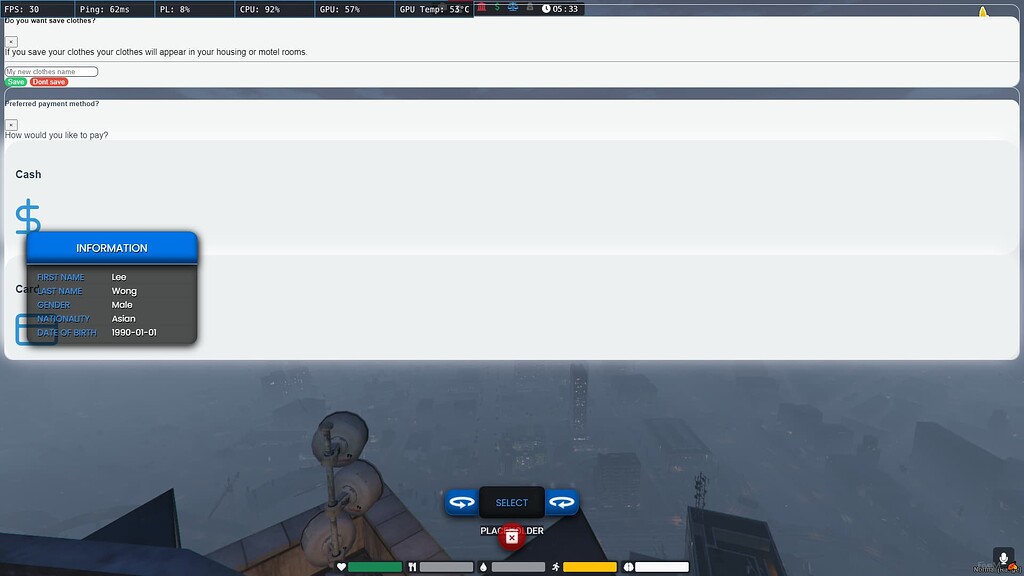This screenshot has width=1024, height=576.
Task: Click the running stamina icon in the HUD
Action: click(x=556, y=566)
